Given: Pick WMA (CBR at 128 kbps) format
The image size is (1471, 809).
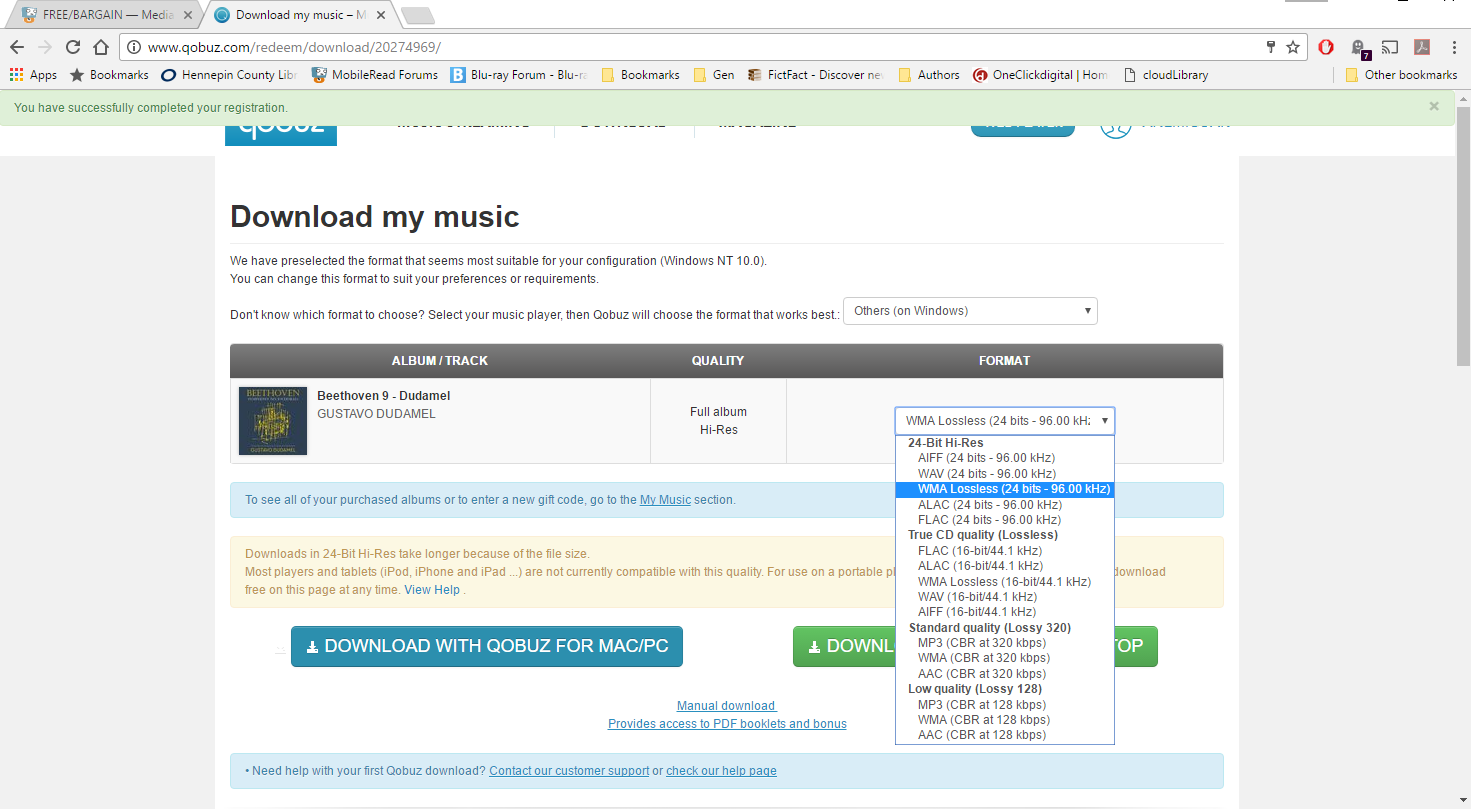Looking at the screenshot, I should [1004, 720].
